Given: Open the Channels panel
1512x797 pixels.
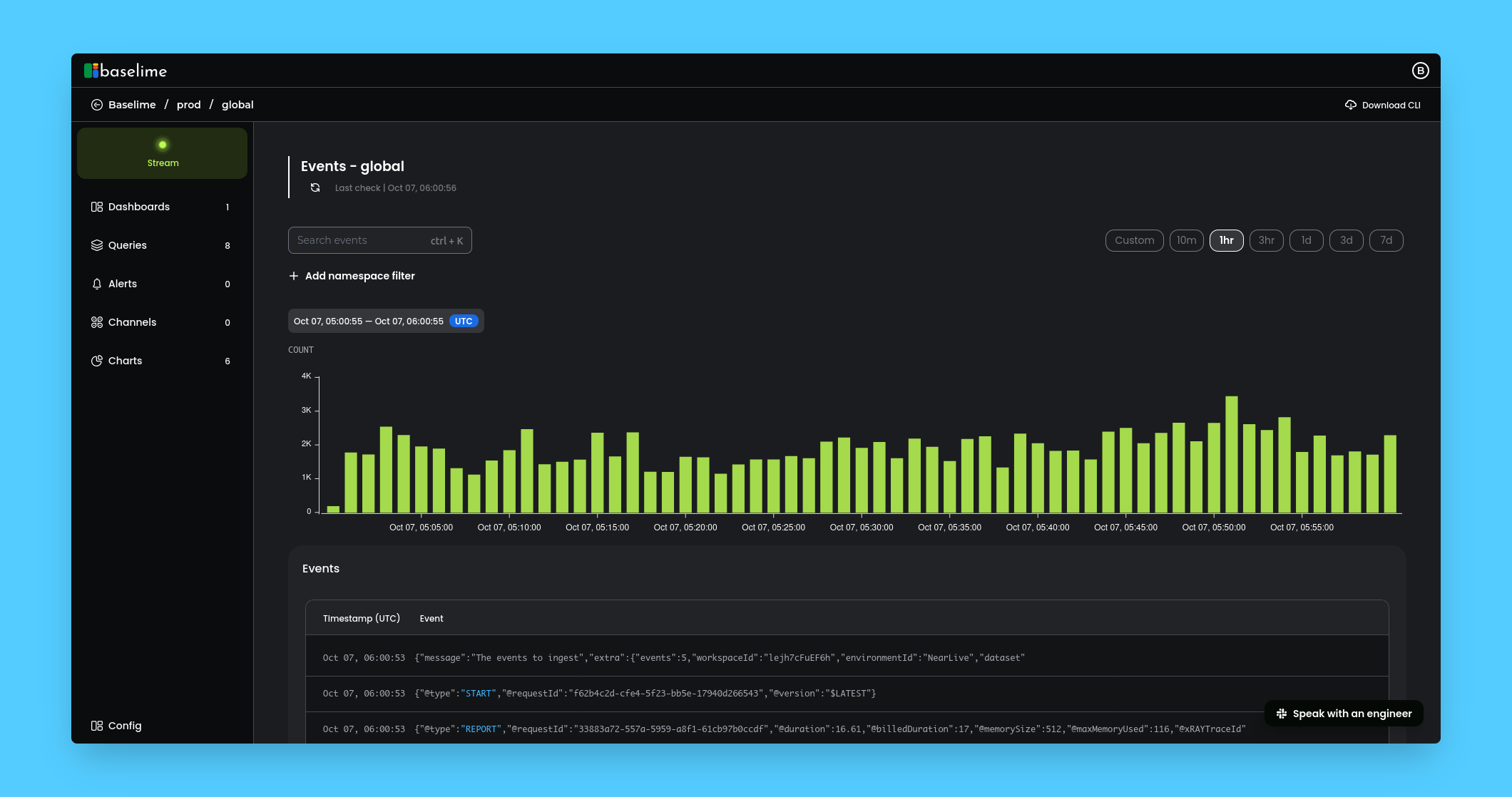Looking at the screenshot, I should (x=131, y=322).
